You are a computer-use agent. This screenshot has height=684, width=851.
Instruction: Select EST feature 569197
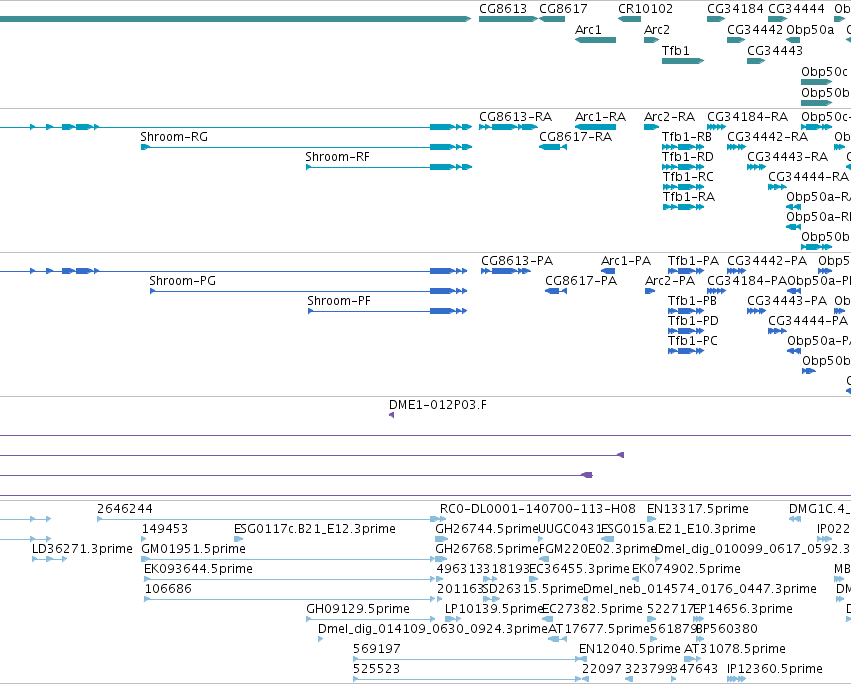pyautogui.click(x=469, y=660)
